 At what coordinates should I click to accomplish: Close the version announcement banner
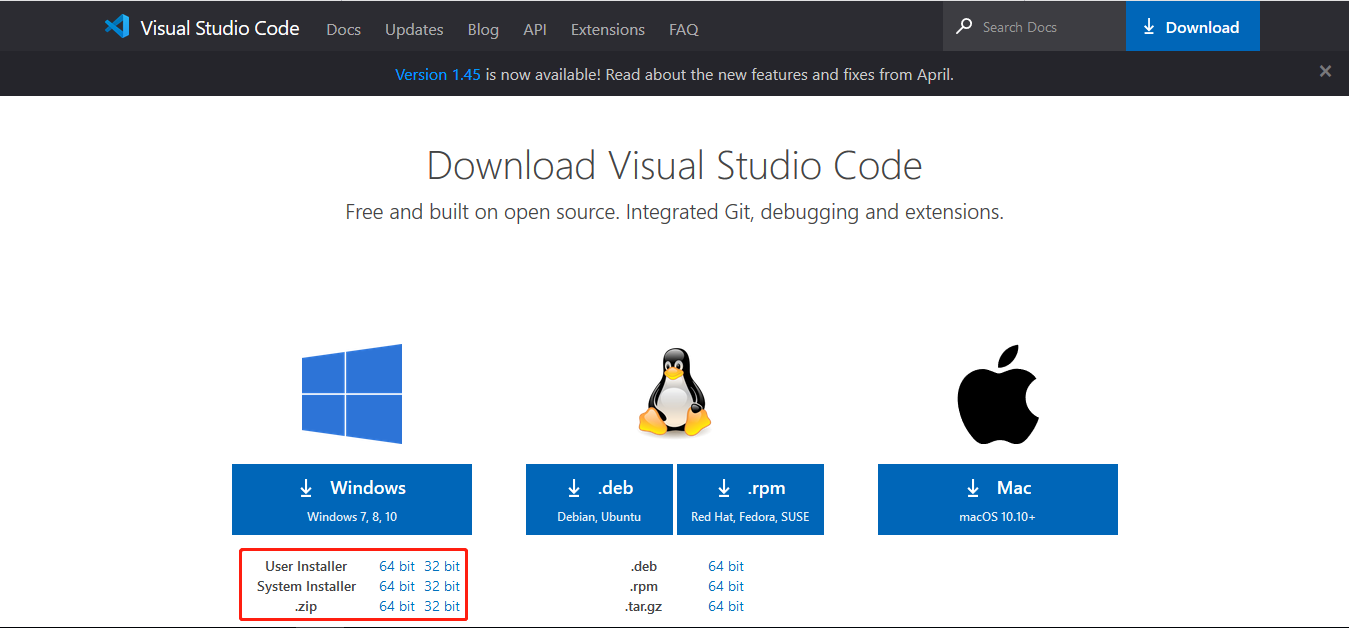(1325, 71)
